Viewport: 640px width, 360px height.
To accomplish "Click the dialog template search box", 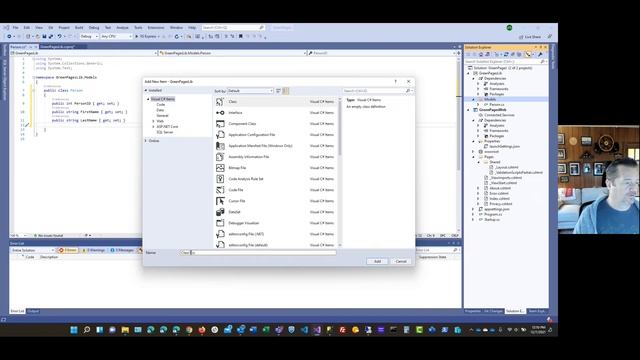I will coord(378,91).
